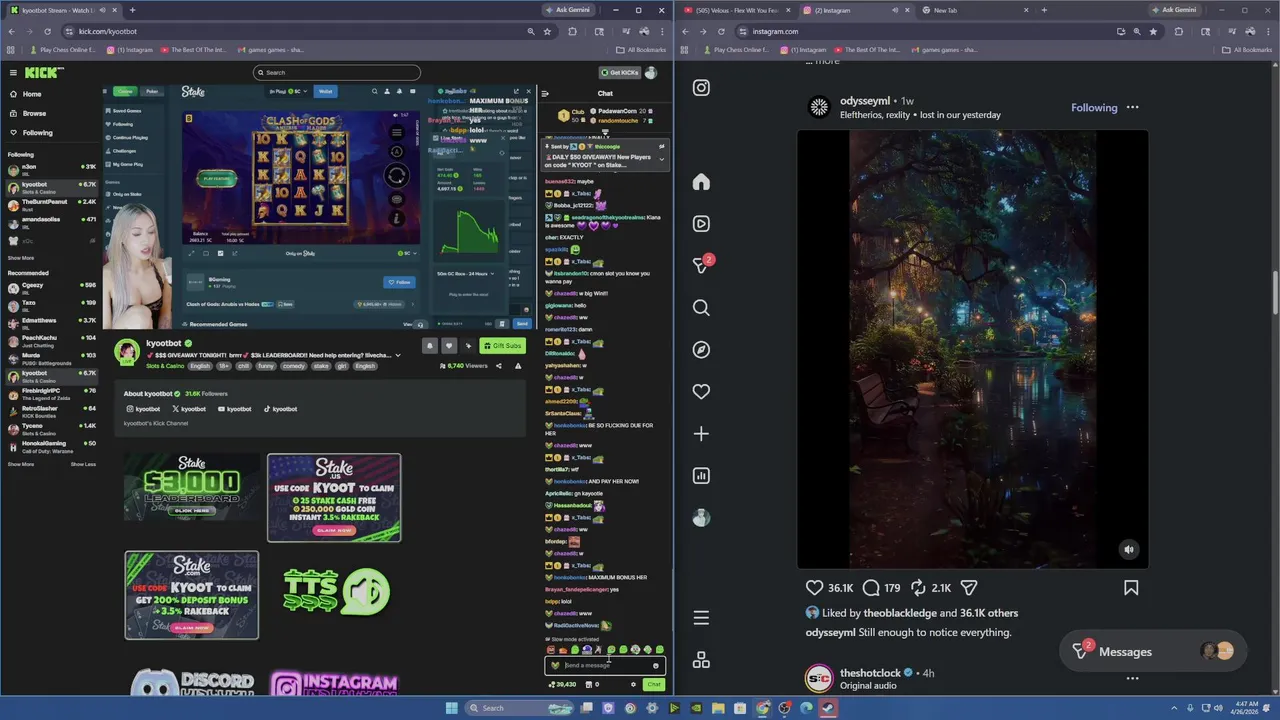Image resolution: width=1280 pixels, height=720 pixels.
Task: Click the Send a message chat field
Action: click(x=605, y=665)
